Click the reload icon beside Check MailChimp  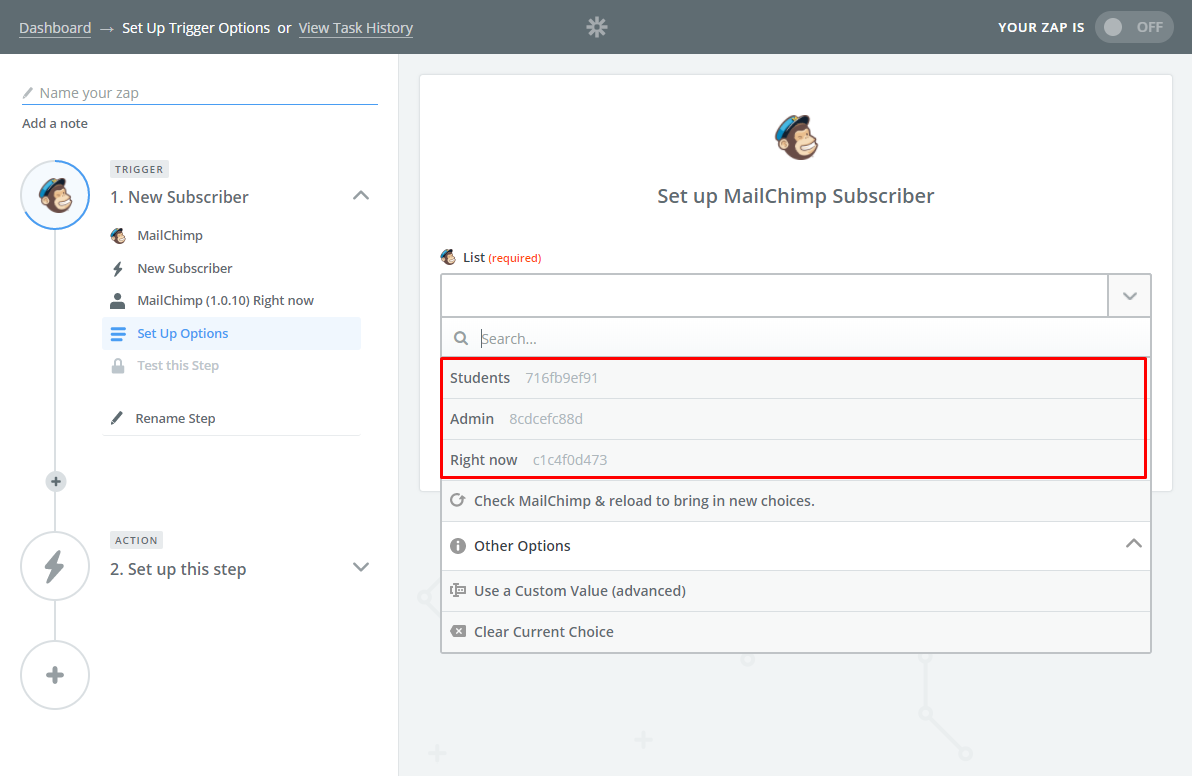point(458,500)
